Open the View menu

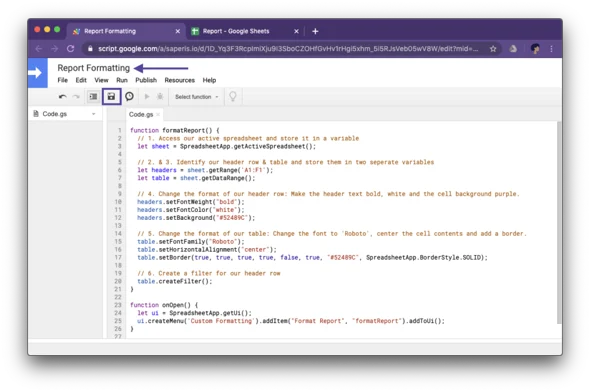[x=101, y=80]
